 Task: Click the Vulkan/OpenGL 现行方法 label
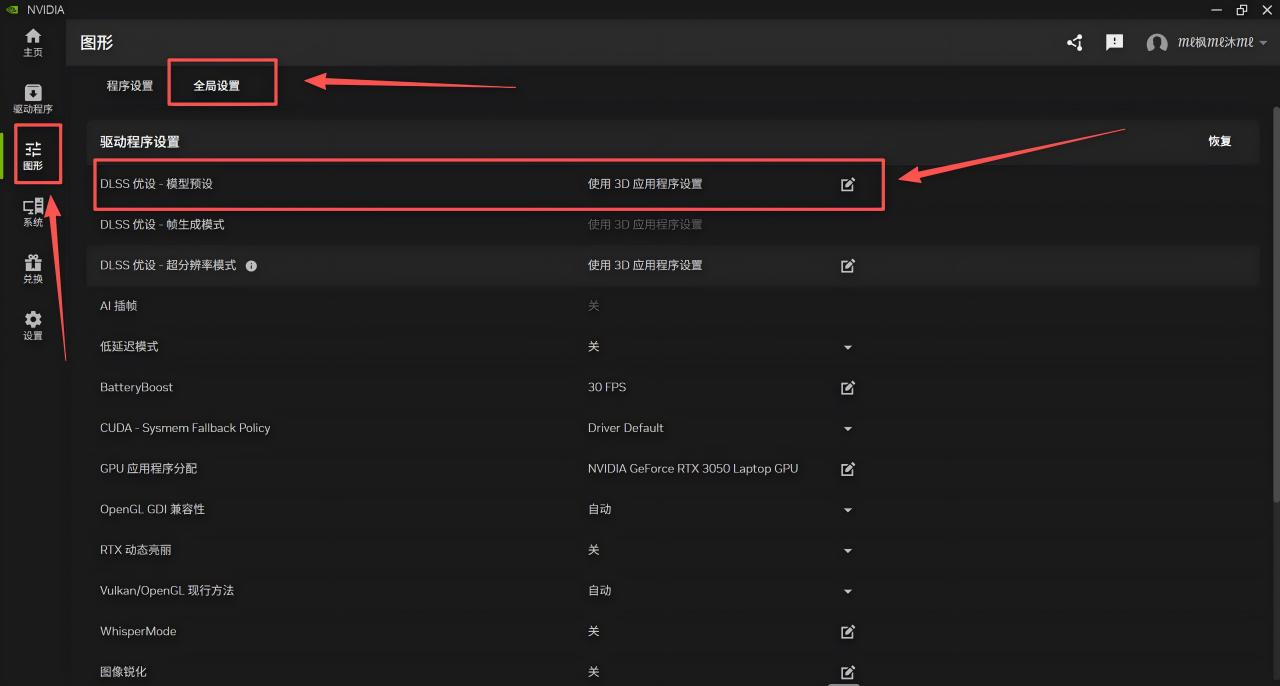point(167,591)
